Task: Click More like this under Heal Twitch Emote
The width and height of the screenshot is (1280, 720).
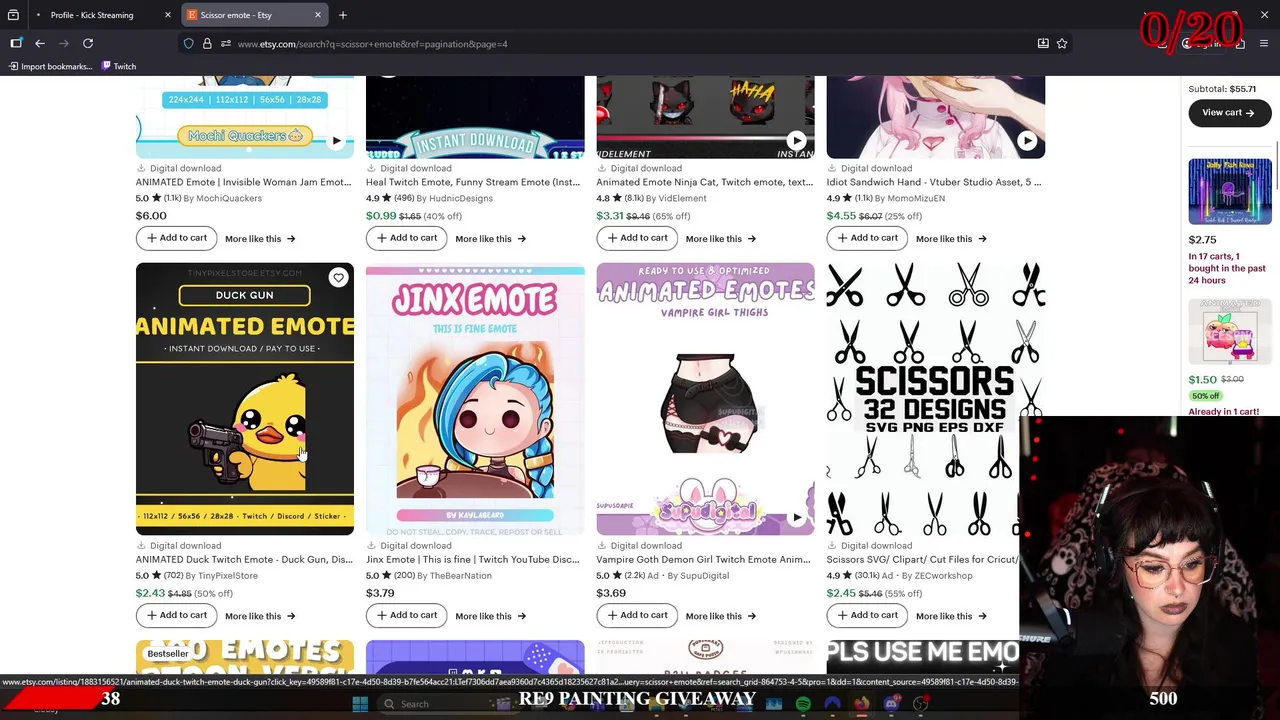Action: (490, 239)
